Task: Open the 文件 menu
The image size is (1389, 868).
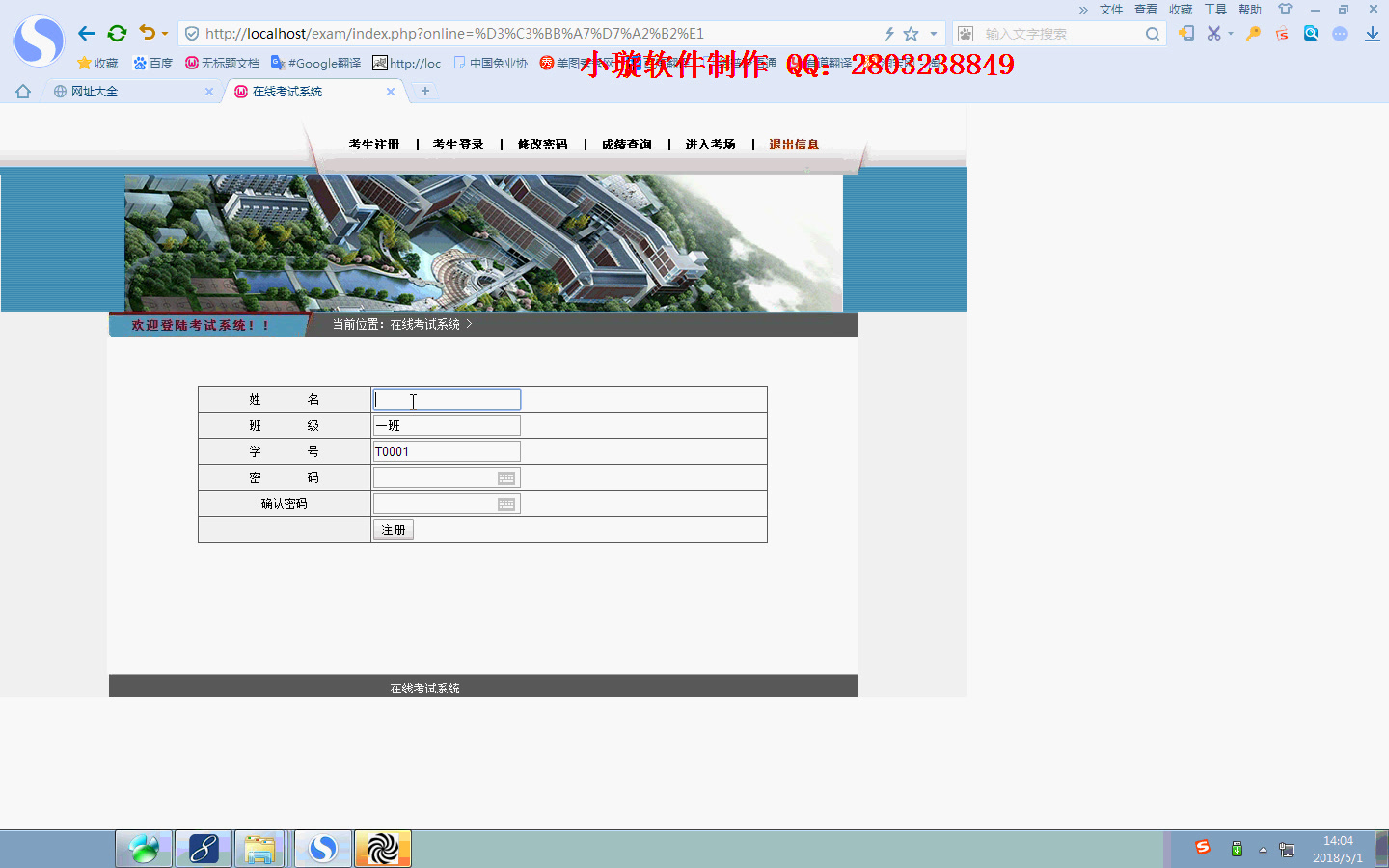Action: click(x=1110, y=10)
